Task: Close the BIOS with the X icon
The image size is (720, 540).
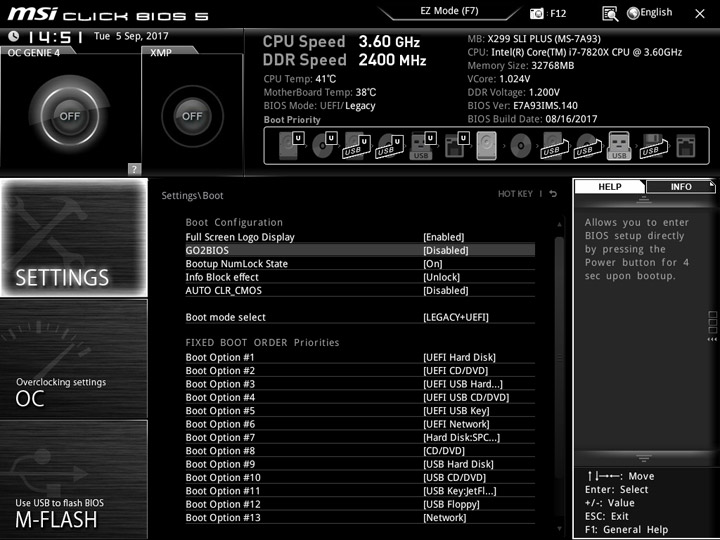Action: pos(700,14)
